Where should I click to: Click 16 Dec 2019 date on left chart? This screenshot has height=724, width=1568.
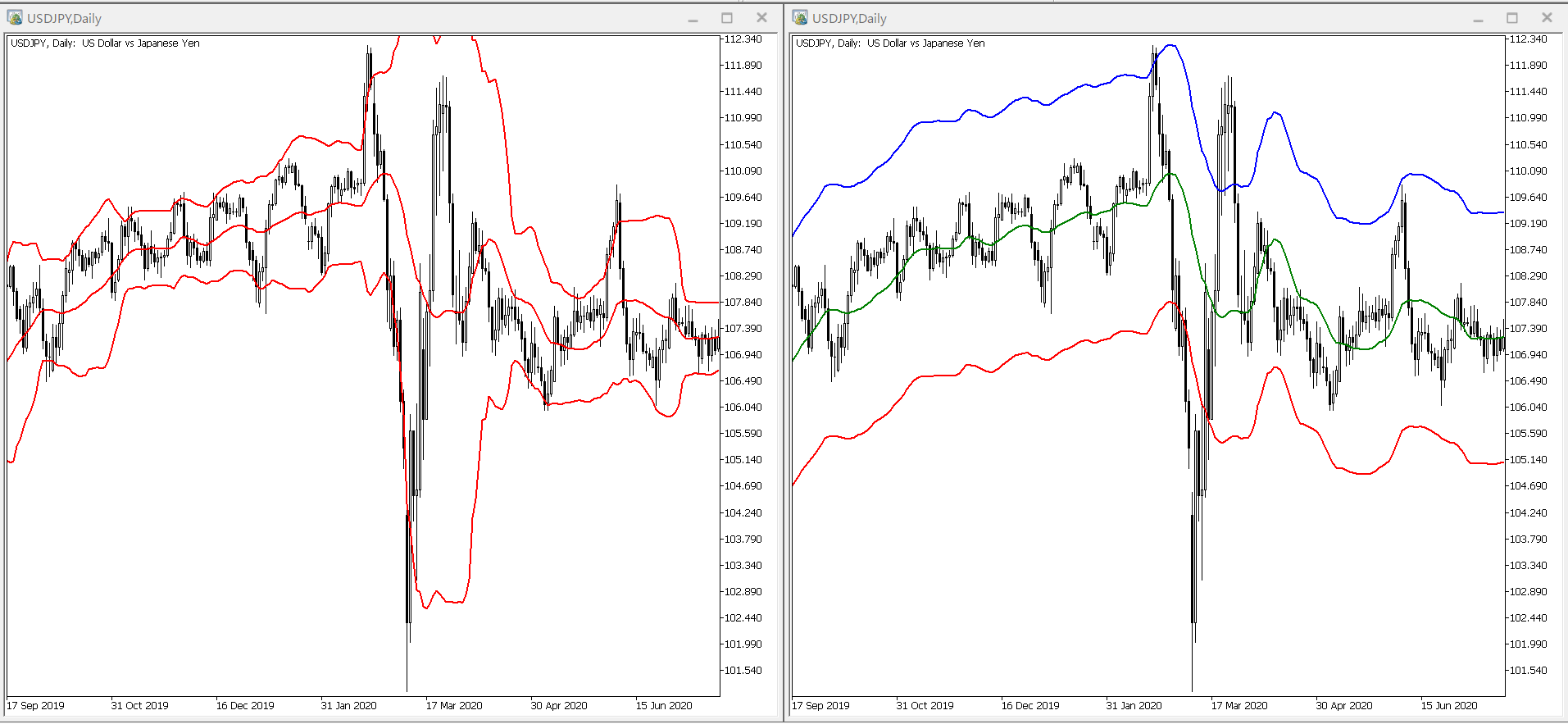click(245, 705)
